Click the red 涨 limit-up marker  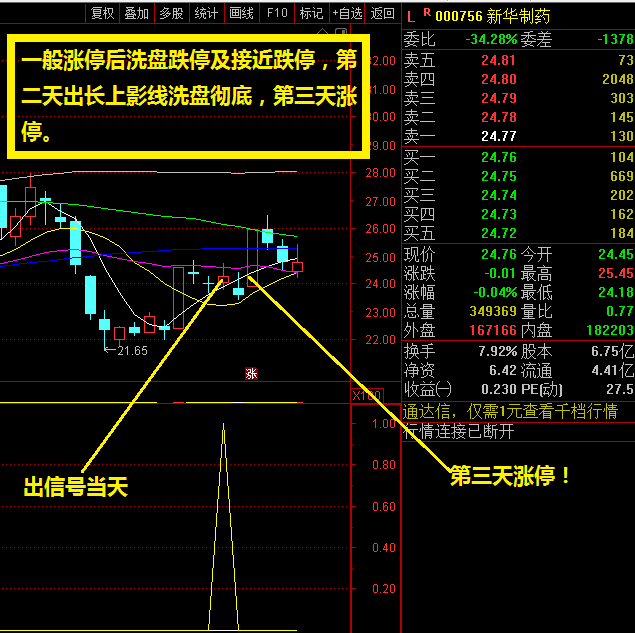pos(251,373)
